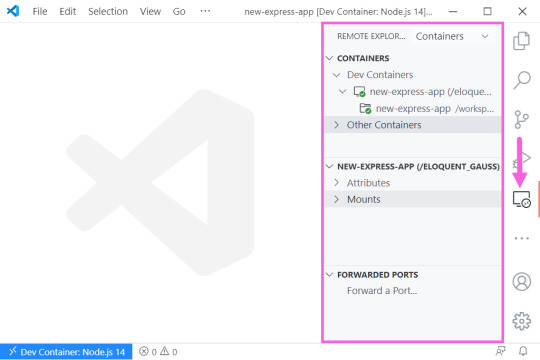
Task: Expand the Mounts node
Action: 336,199
